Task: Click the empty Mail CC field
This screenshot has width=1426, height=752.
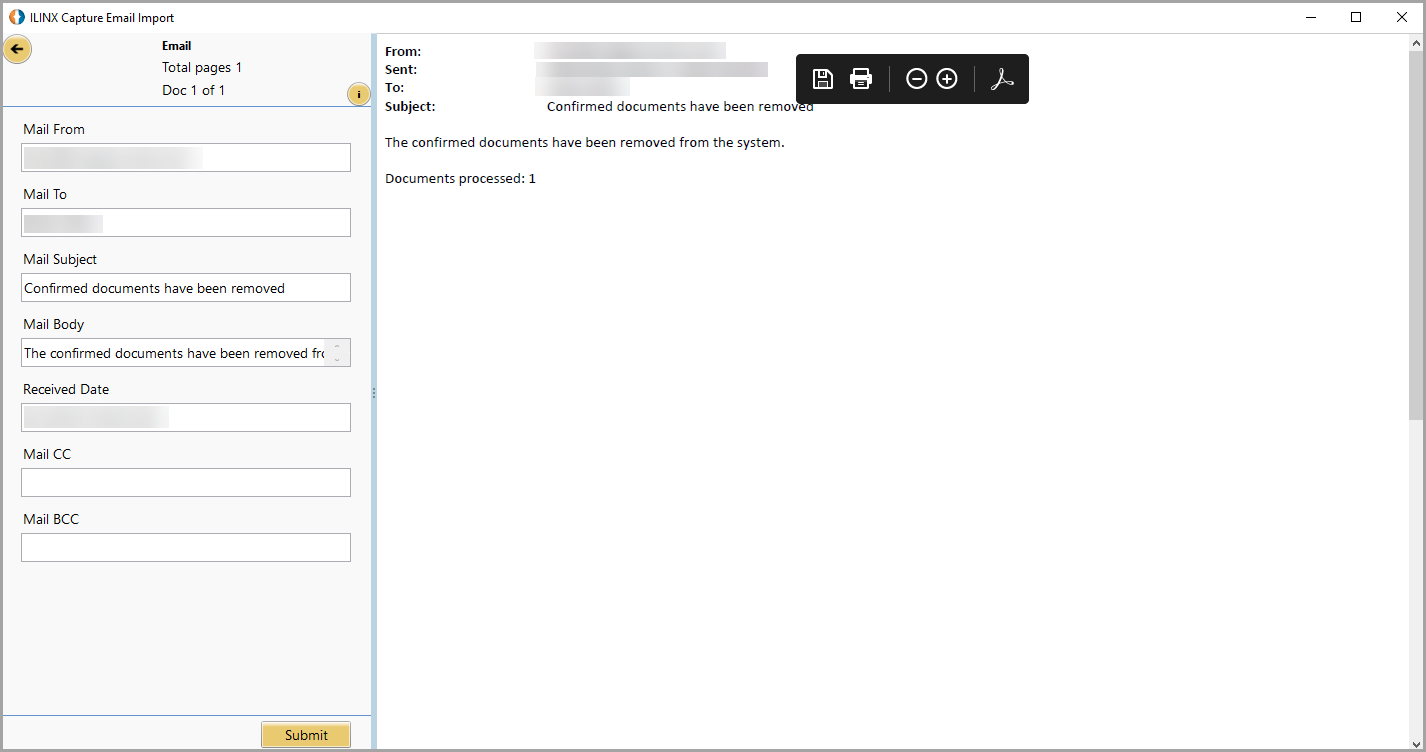Action: click(186, 483)
